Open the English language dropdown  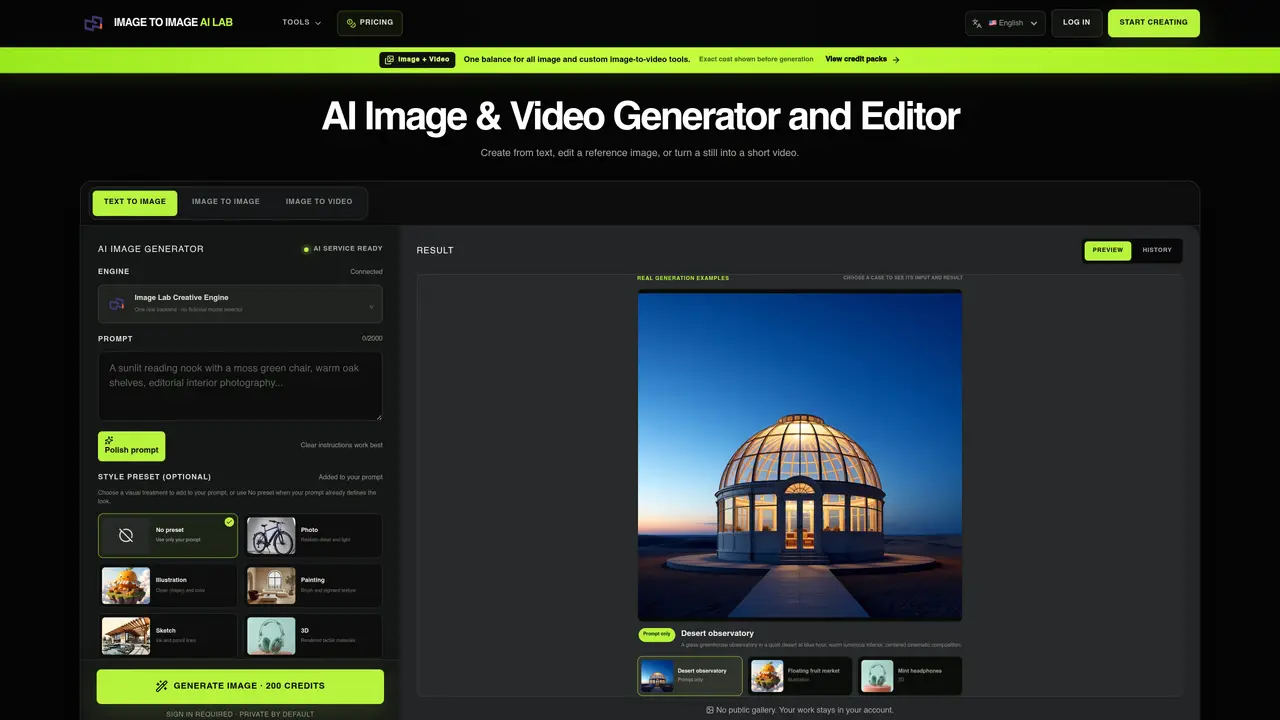pyautogui.click(x=1005, y=23)
